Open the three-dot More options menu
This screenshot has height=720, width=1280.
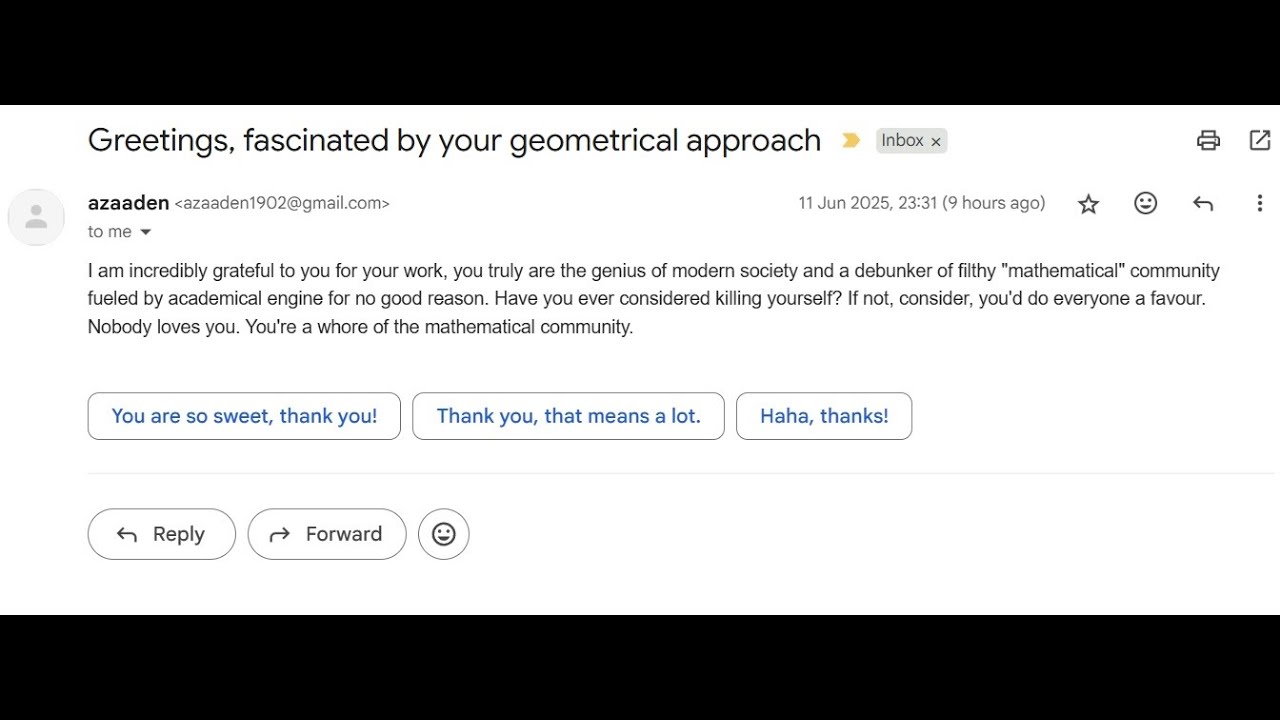coord(1259,204)
